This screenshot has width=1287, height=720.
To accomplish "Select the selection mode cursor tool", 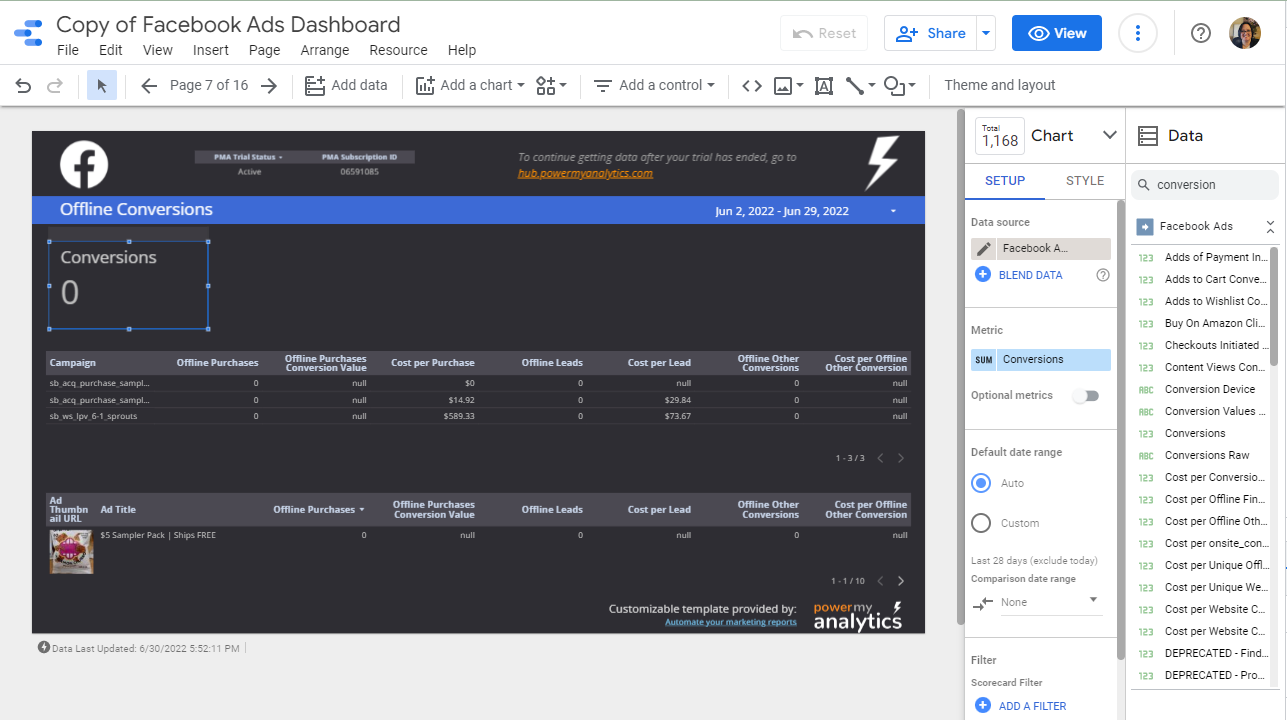I will click(101, 86).
